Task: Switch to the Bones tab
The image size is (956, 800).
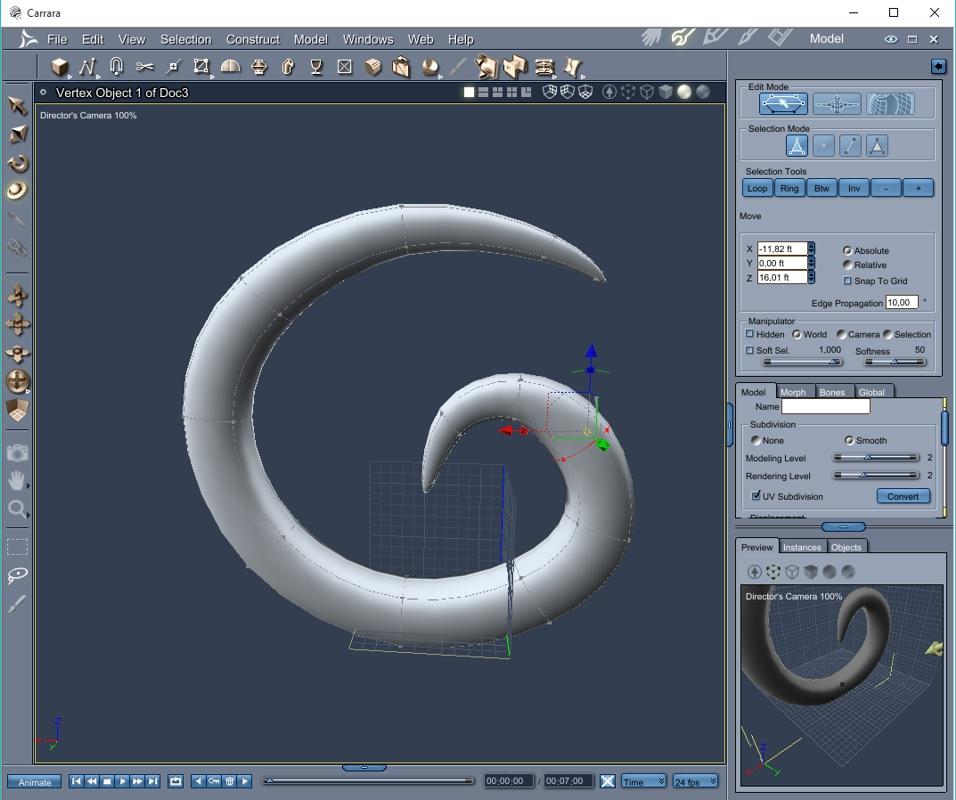Action: pyautogui.click(x=832, y=392)
